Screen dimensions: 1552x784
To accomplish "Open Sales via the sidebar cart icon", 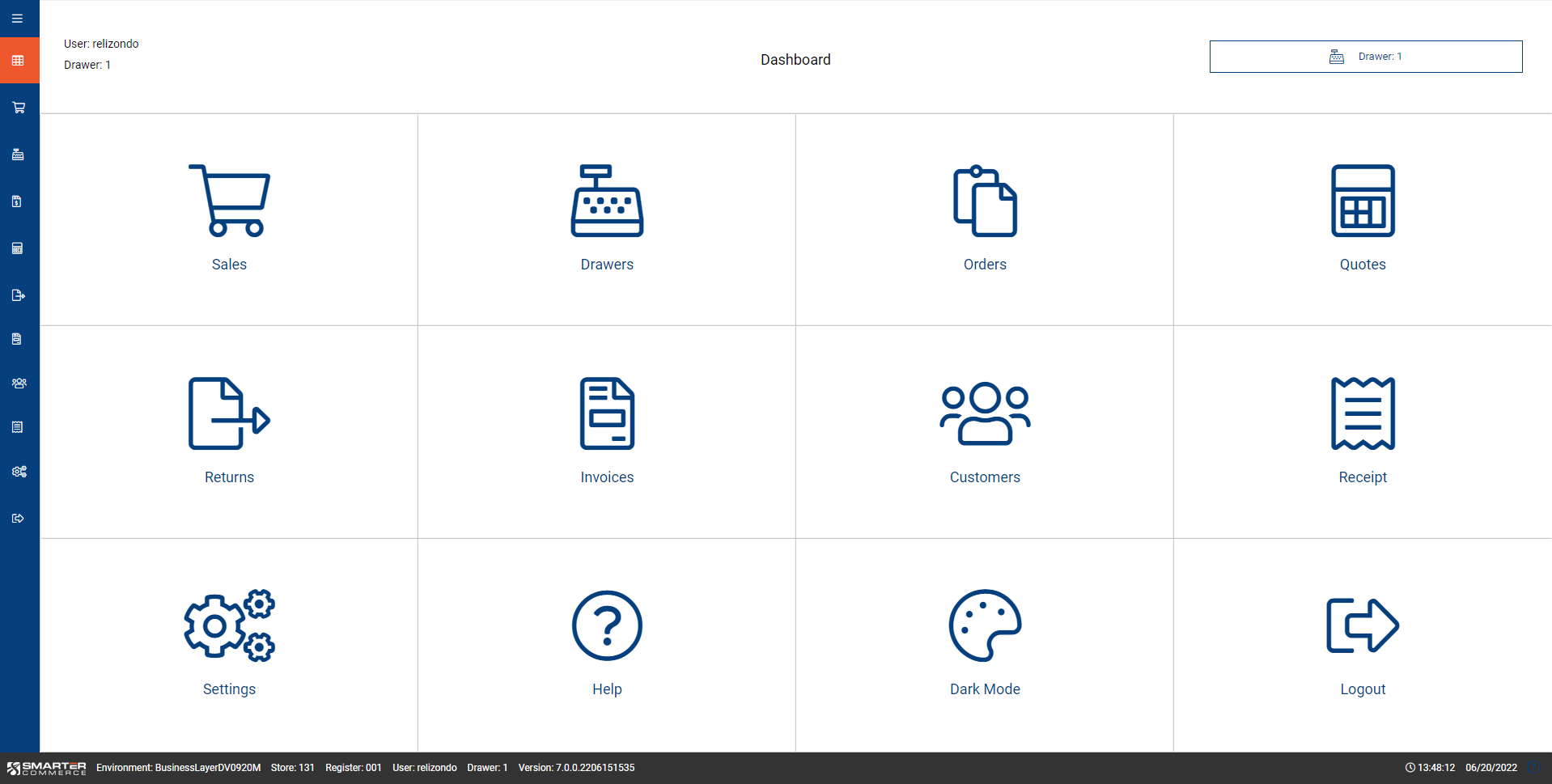I will click(x=19, y=108).
